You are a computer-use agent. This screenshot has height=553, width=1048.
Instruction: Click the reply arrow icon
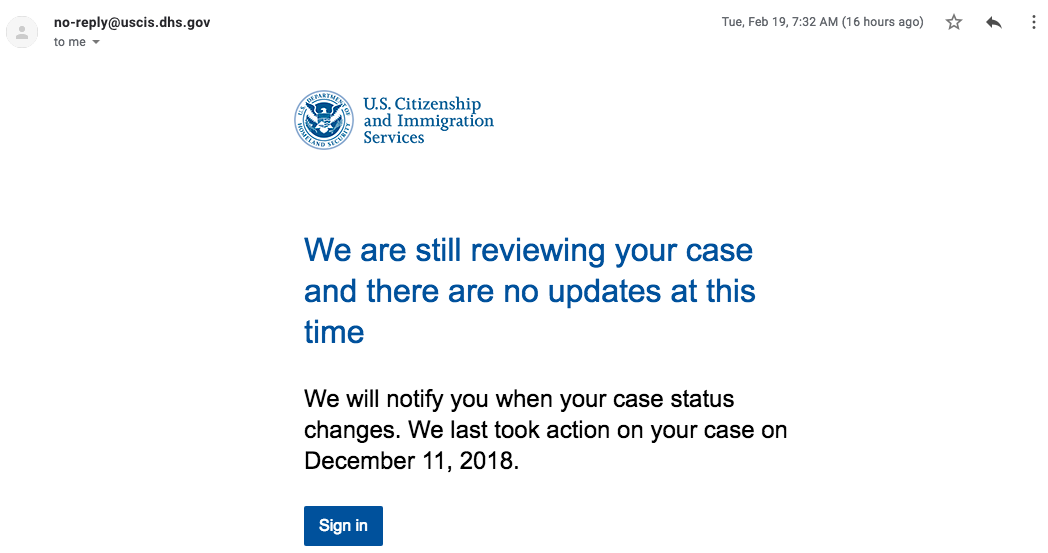(994, 22)
